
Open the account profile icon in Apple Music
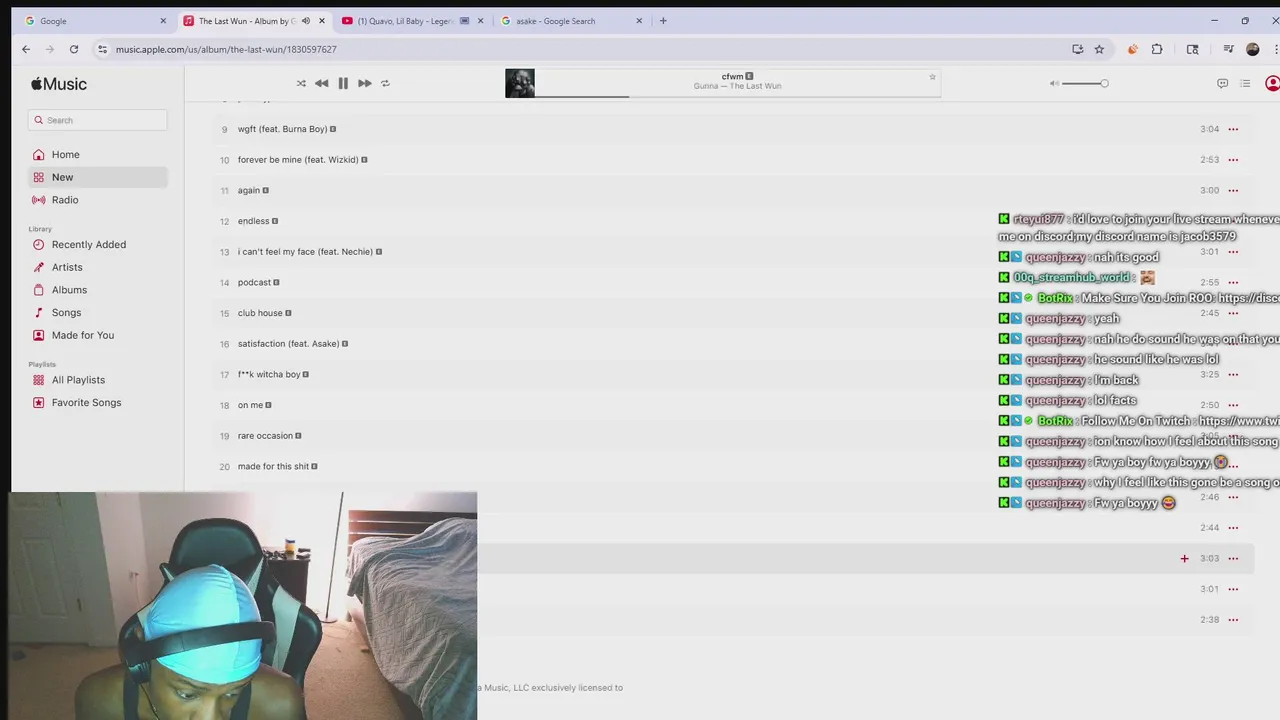click(x=1272, y=84)
